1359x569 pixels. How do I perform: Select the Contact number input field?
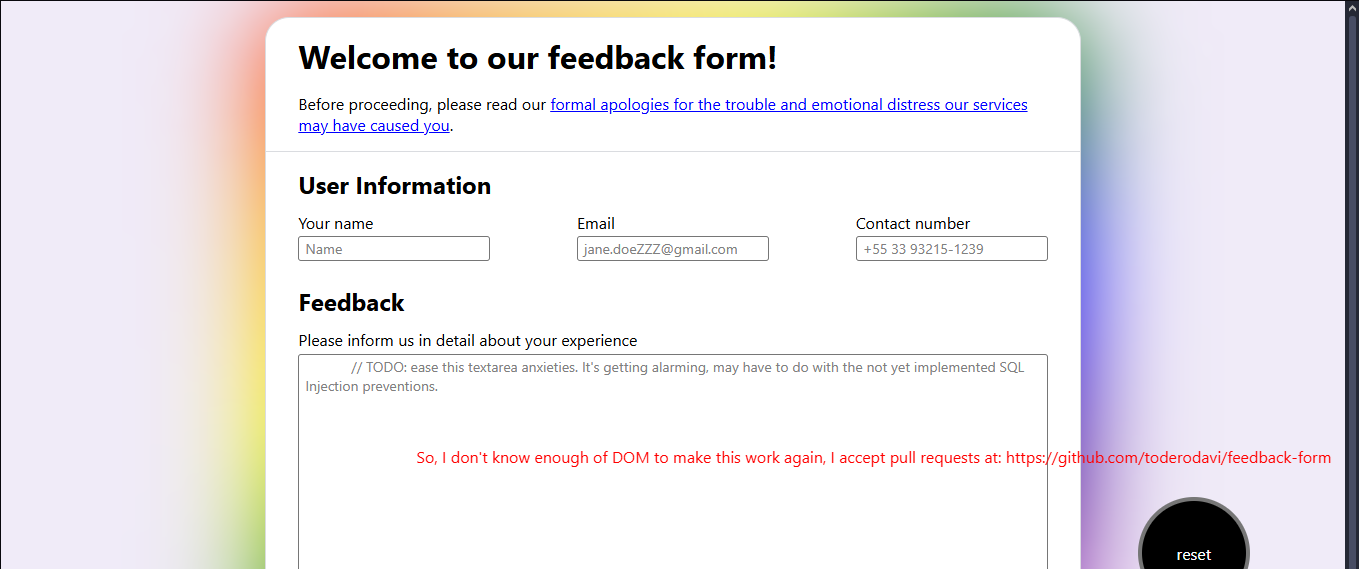pyautogui.click(x=951, y=249)
